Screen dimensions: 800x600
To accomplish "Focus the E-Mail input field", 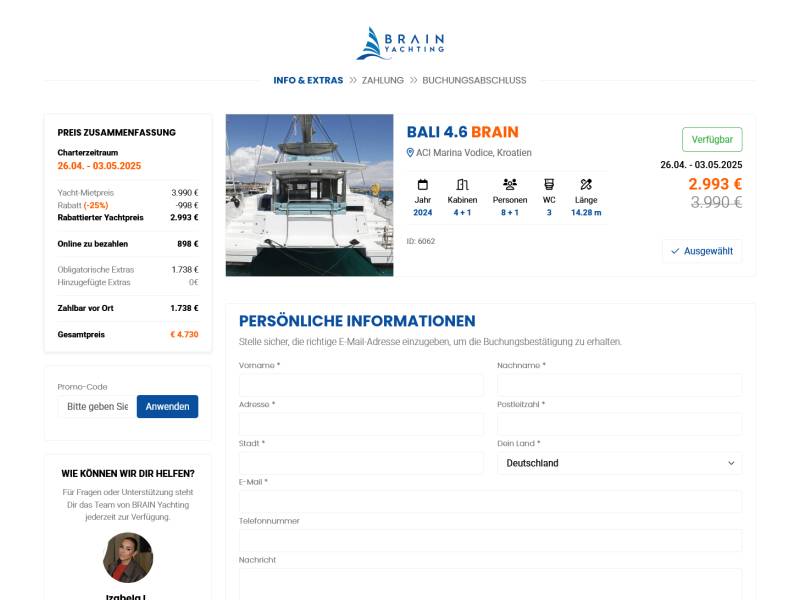I will point(490,502).
